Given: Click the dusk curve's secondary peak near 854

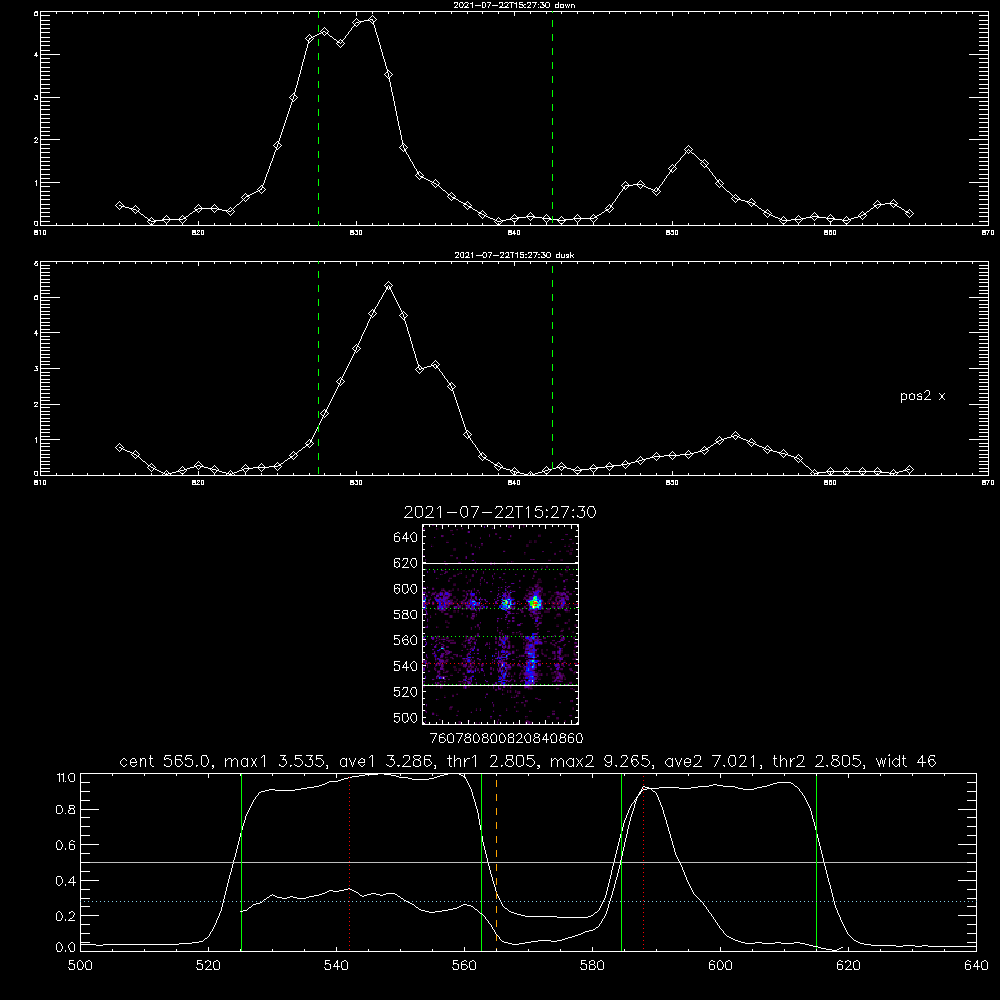Looking at the screenshot, I should [735, 436].
